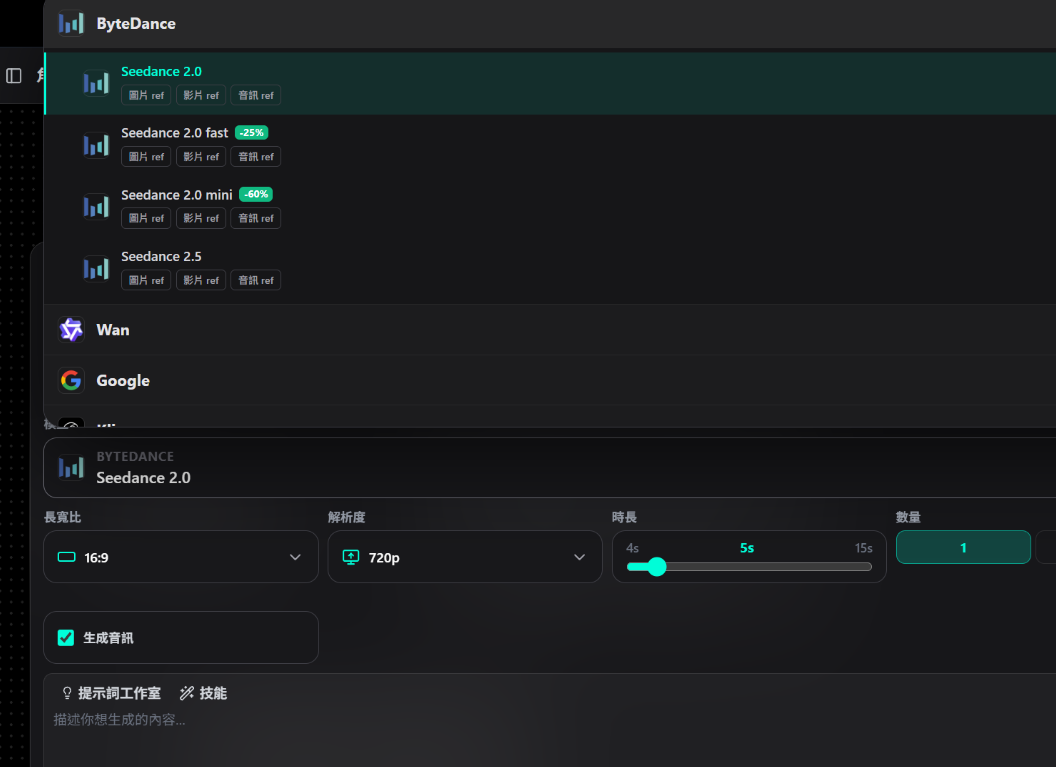
Task: Click the 5s current duration value
Action: [747, 548]
